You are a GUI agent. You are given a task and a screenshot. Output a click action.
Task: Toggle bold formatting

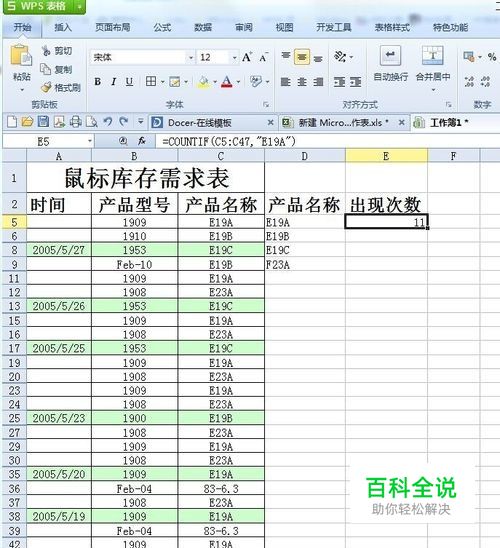point(98,82)
